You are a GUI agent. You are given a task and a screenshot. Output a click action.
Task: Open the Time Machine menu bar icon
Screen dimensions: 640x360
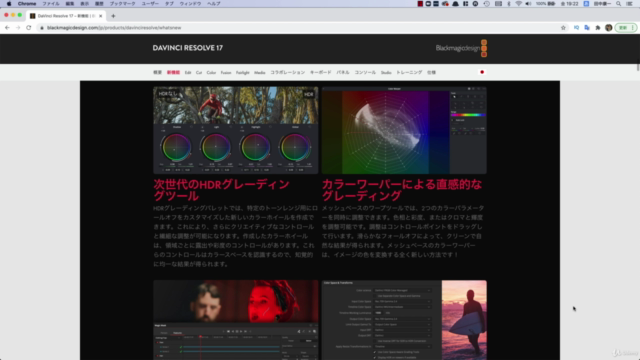click(487, 4)
